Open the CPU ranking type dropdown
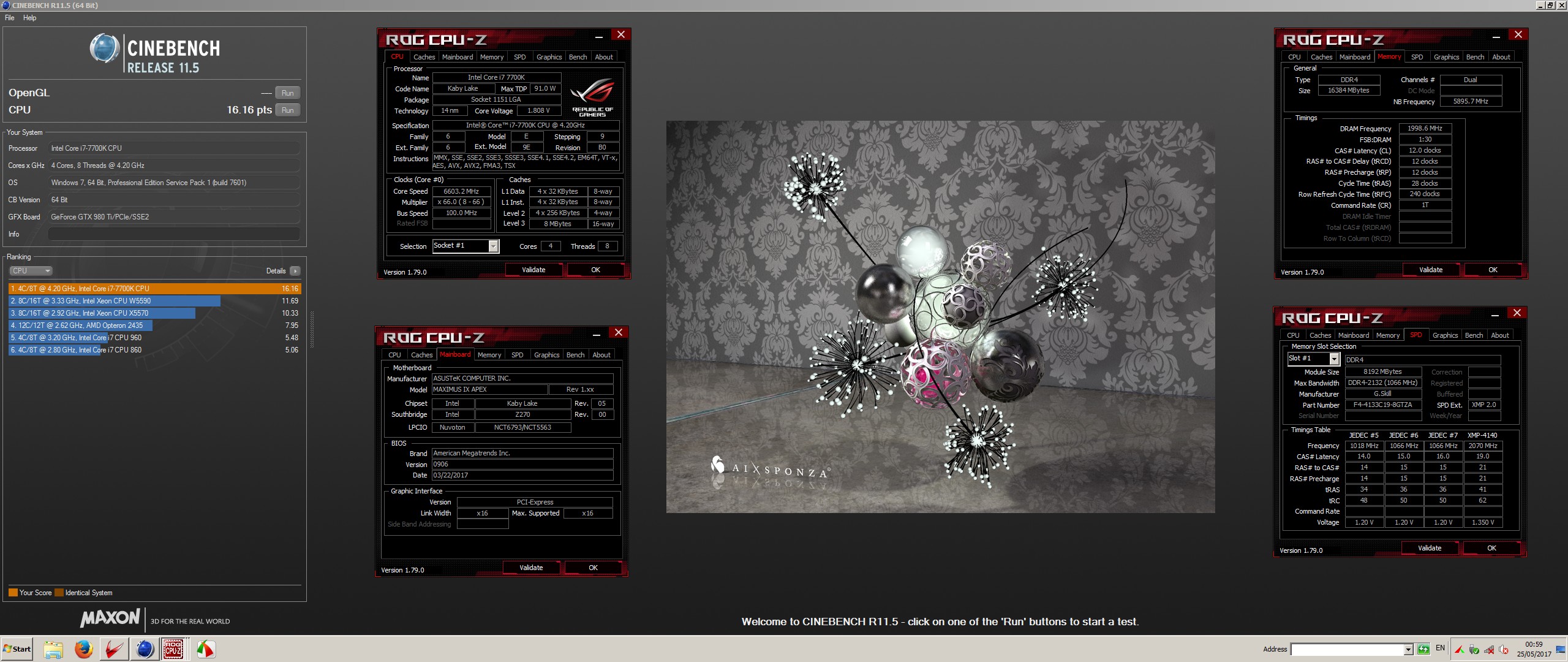 click(31, 271)
